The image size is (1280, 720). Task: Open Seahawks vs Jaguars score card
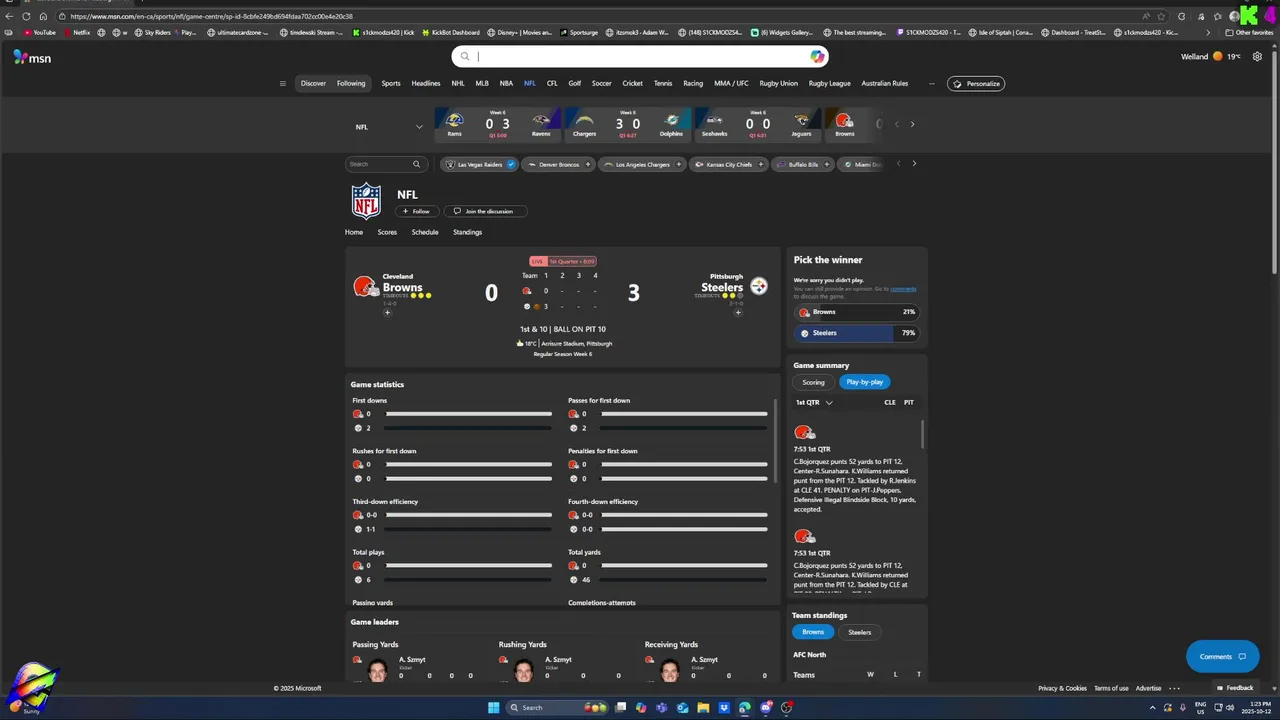(x=757, y=124)
